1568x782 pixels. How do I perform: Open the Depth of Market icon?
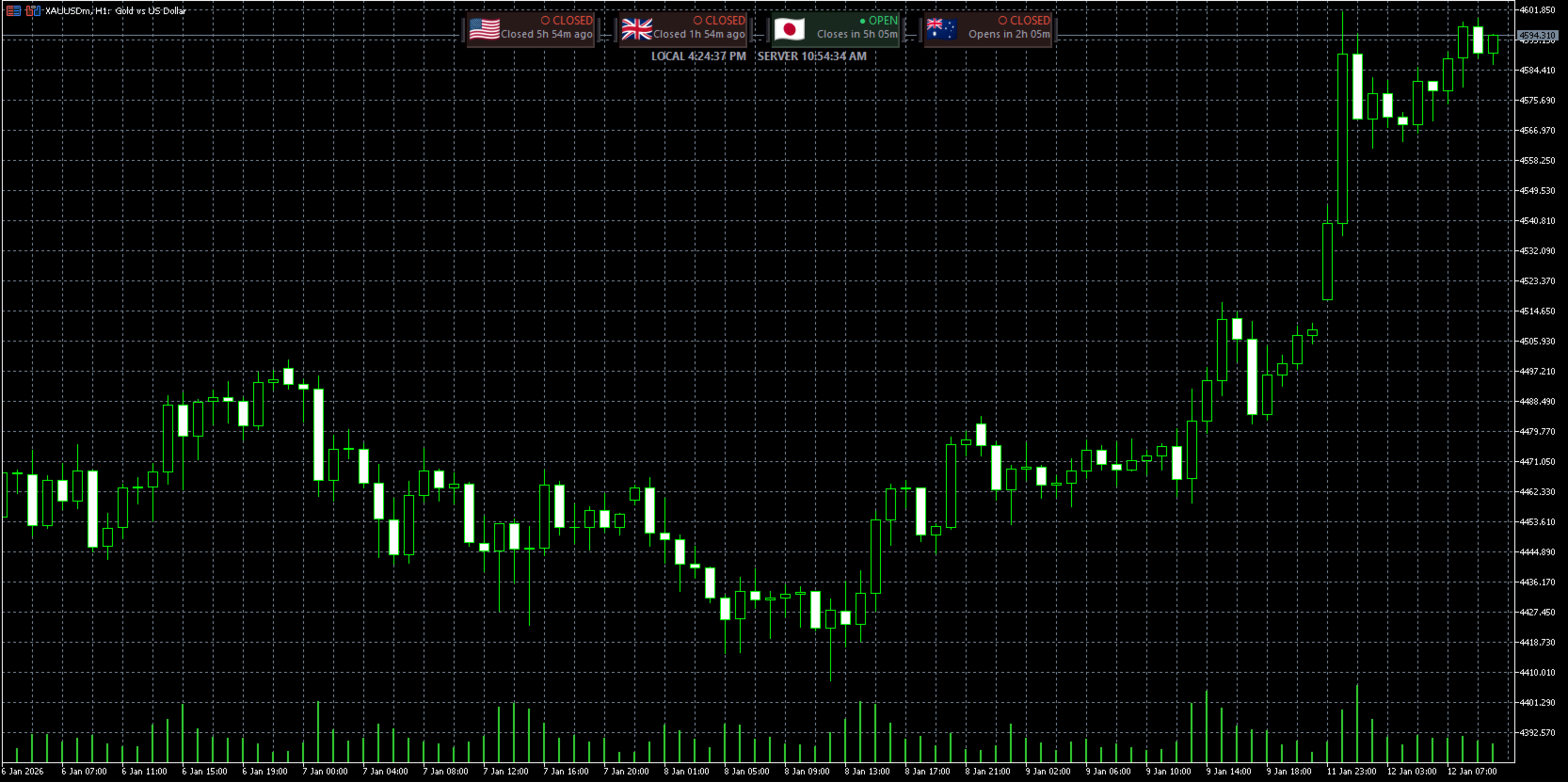coord(13,11)
